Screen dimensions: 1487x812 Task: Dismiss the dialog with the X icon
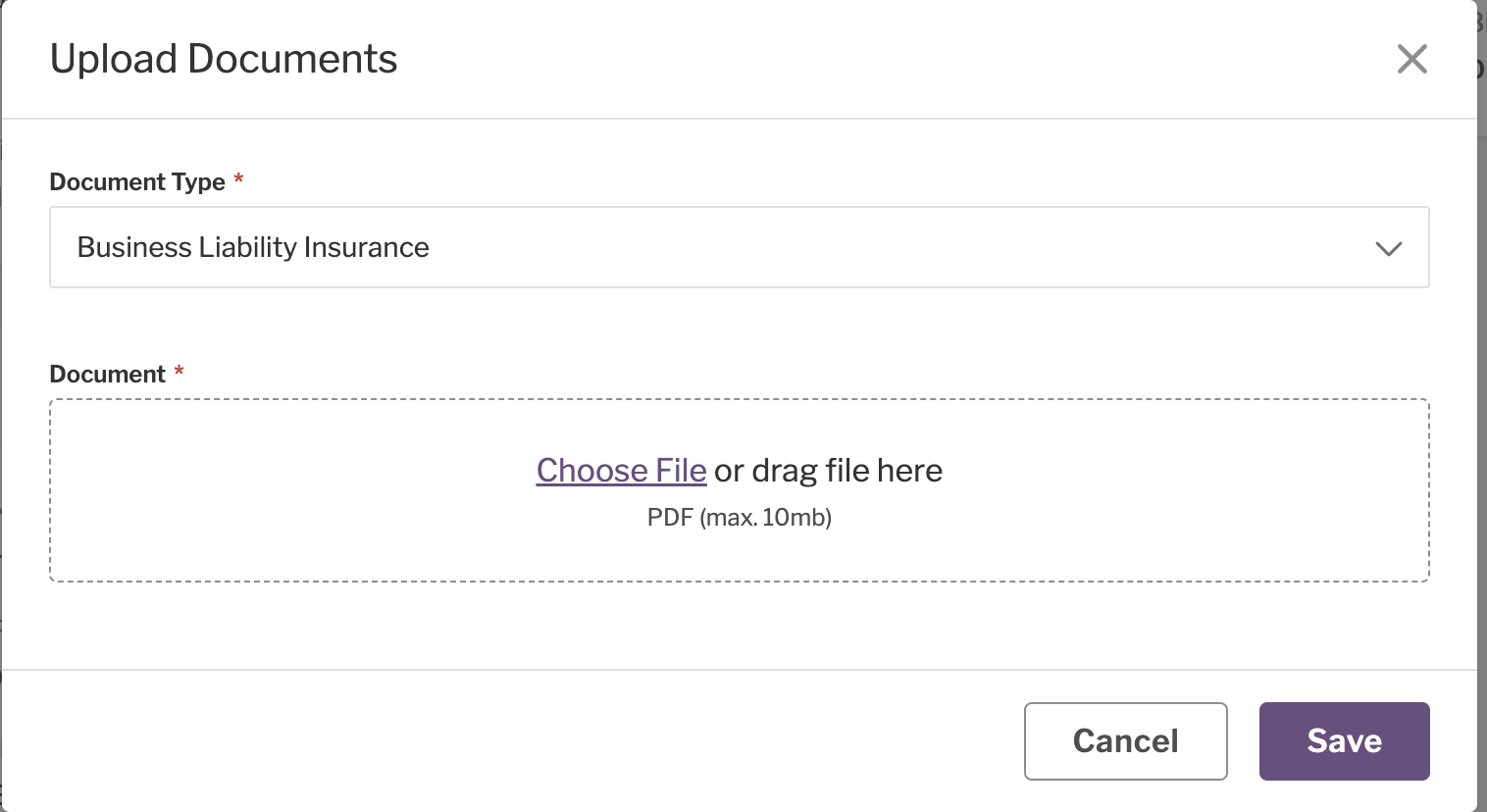tap(1411, 59)
